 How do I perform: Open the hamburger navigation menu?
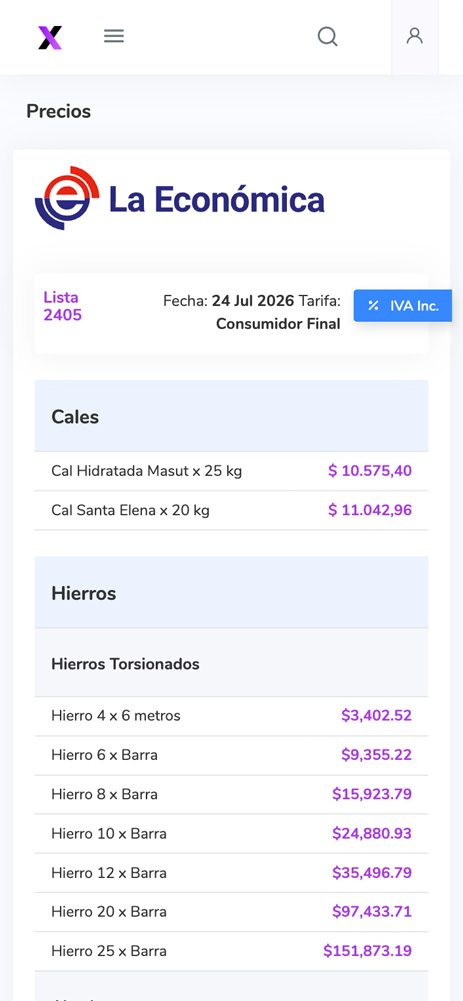[x=114, y=36]
